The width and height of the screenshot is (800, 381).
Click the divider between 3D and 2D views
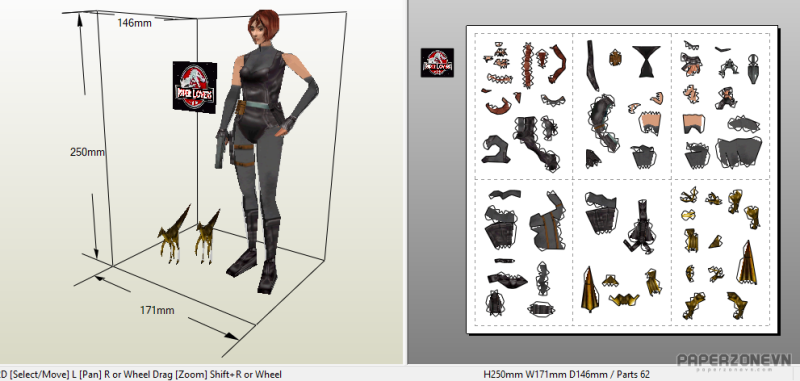click(x=407, y=182)
